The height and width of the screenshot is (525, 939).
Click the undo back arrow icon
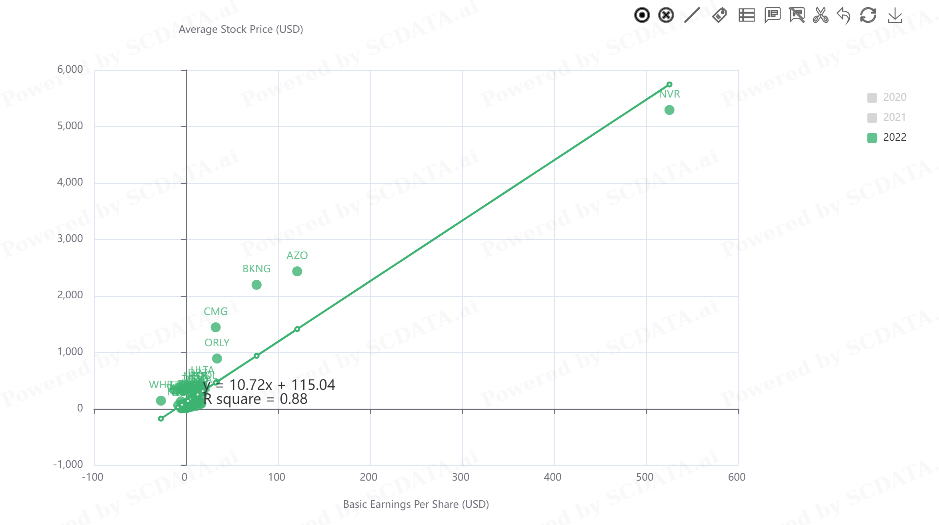(844, 15)
